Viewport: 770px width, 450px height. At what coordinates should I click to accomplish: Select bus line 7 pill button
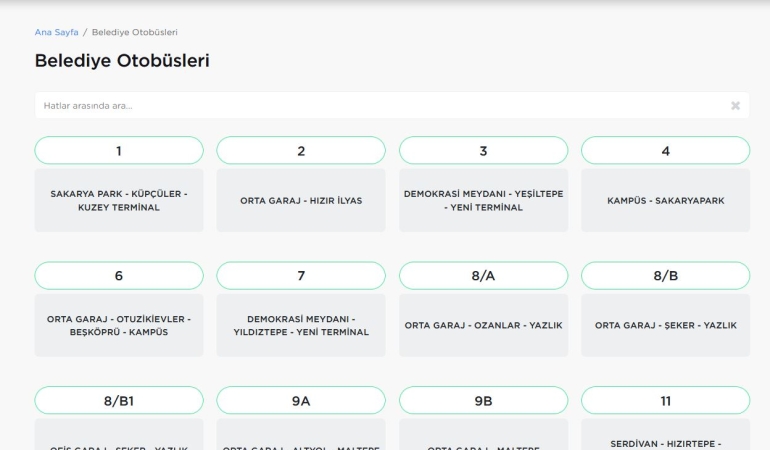[x=301, y=276]
